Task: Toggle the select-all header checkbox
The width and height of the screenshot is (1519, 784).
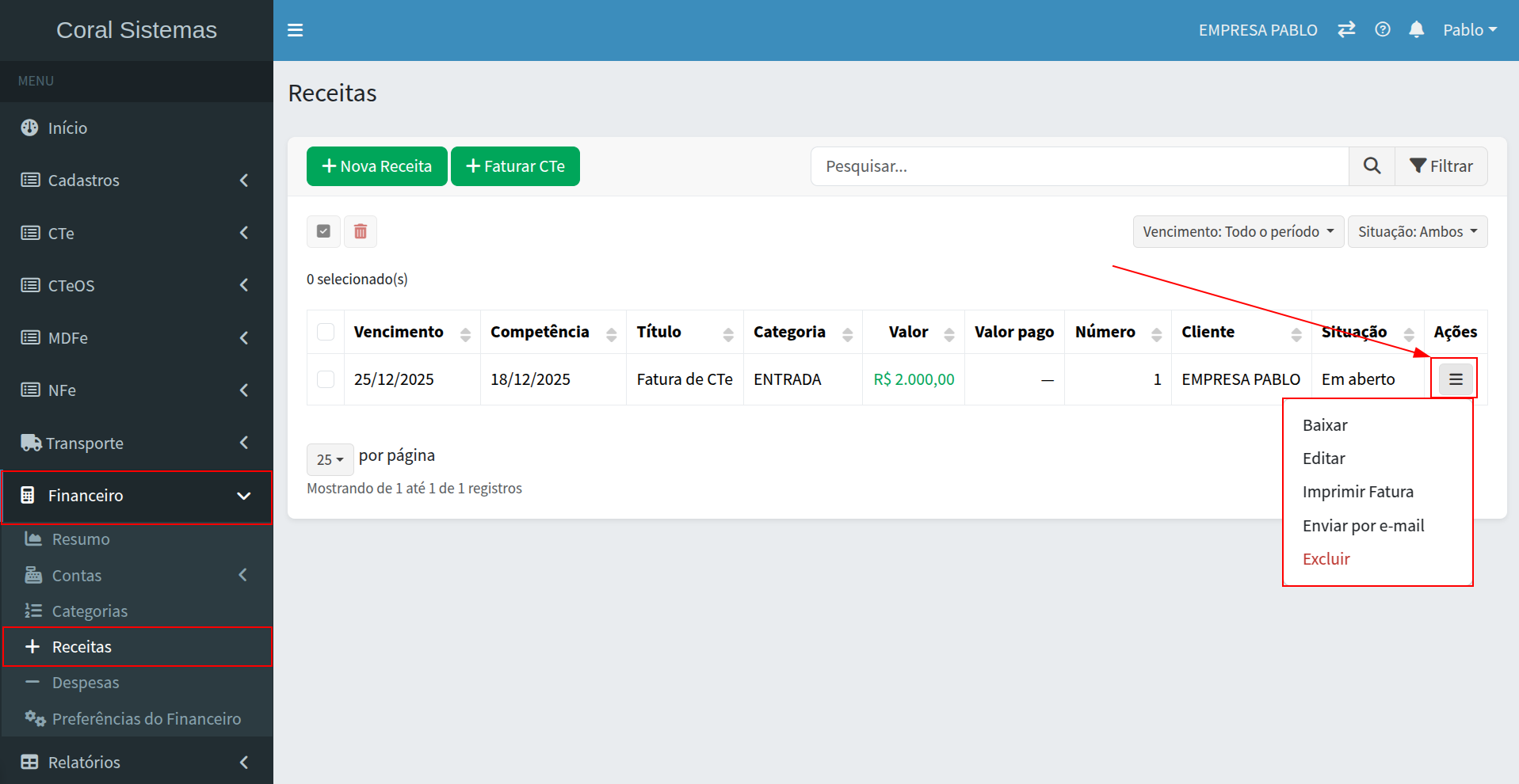Action: (326, 332)
